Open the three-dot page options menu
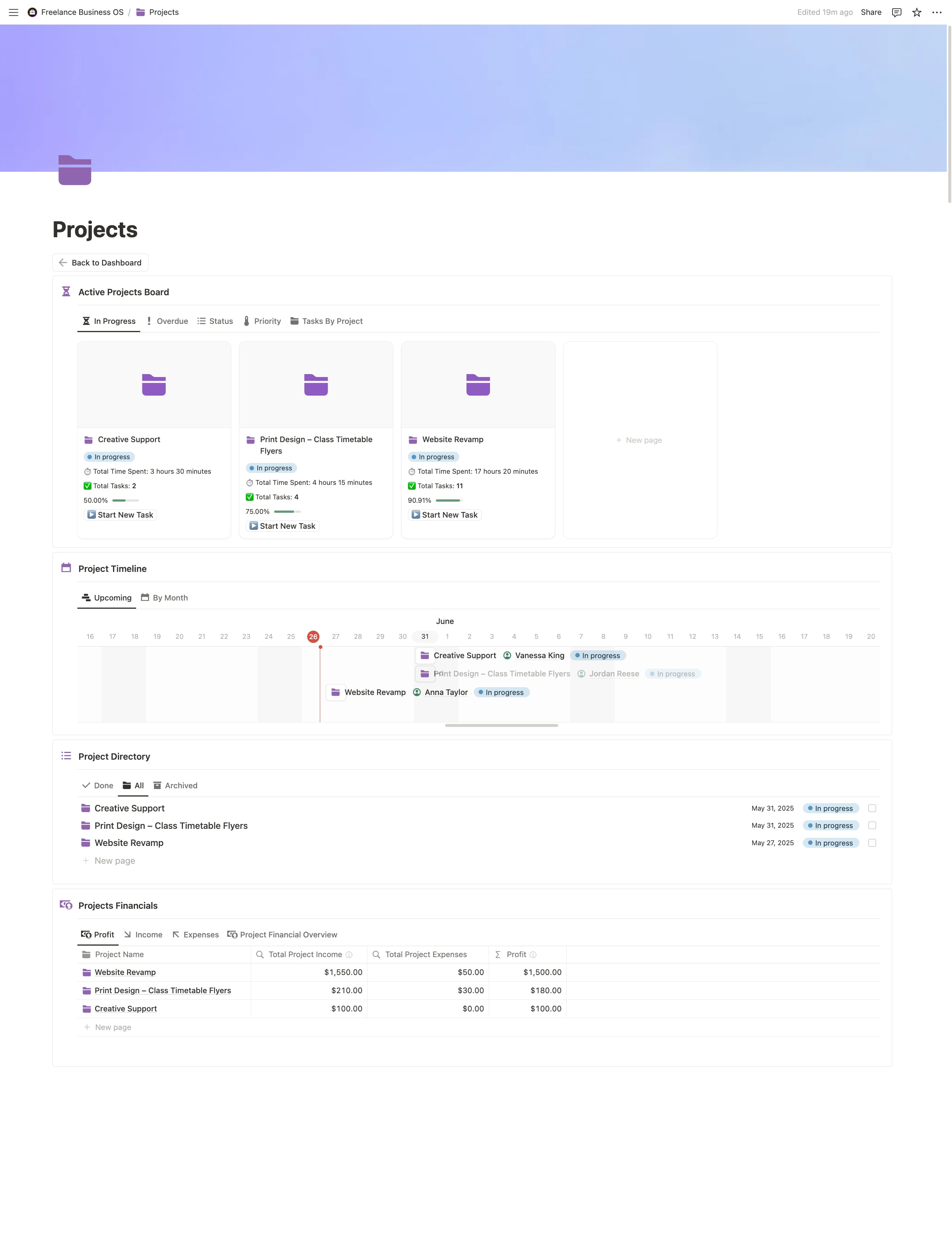952x1236 pixels. (x=937, y=12)
